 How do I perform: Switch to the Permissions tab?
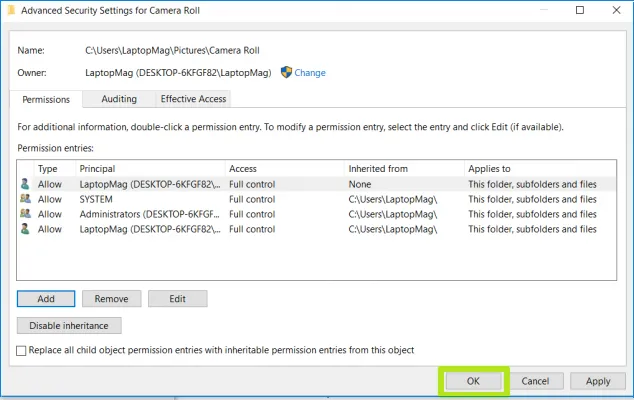[46, 99]
